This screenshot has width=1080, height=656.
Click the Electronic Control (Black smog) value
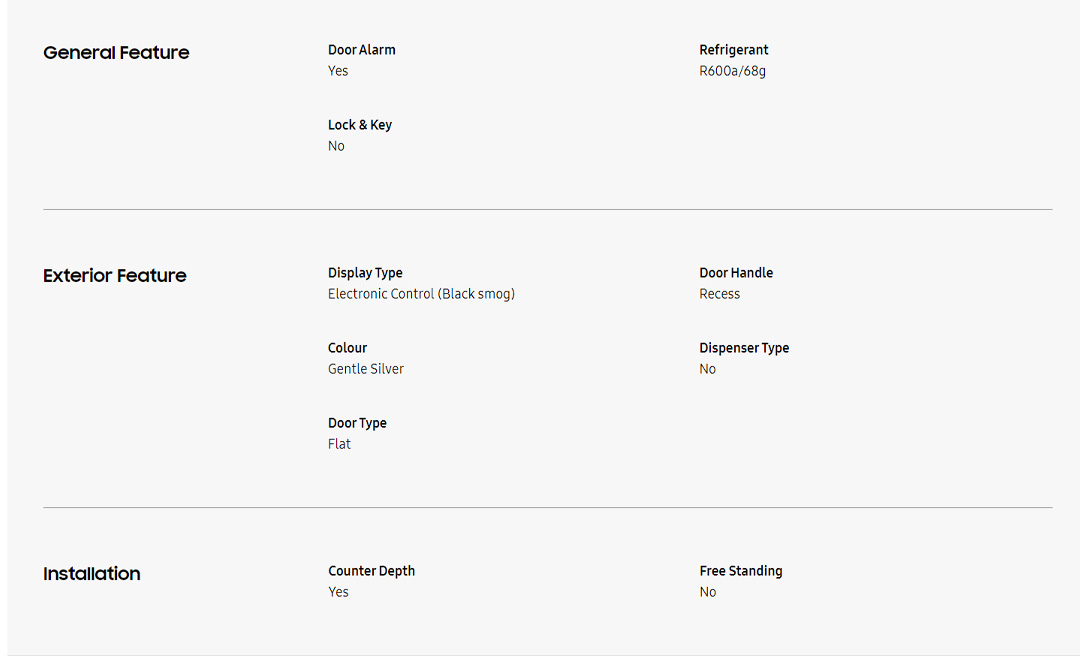[421, 294]
